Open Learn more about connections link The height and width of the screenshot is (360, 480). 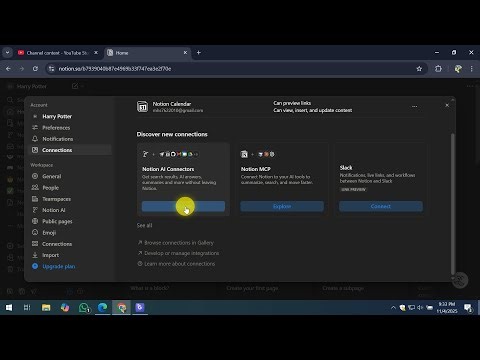tap(176, 264)
